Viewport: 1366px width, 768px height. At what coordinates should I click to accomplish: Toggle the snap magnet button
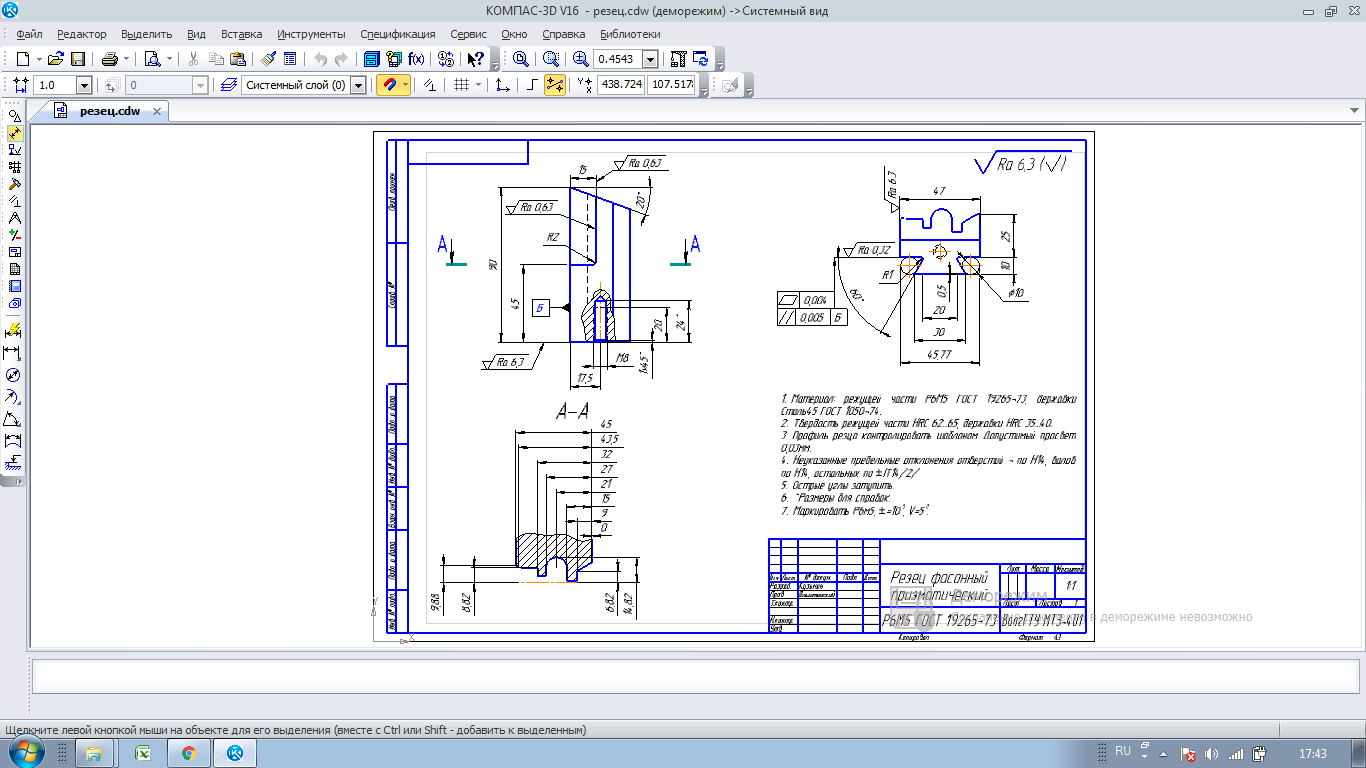(x=388, y=85)
